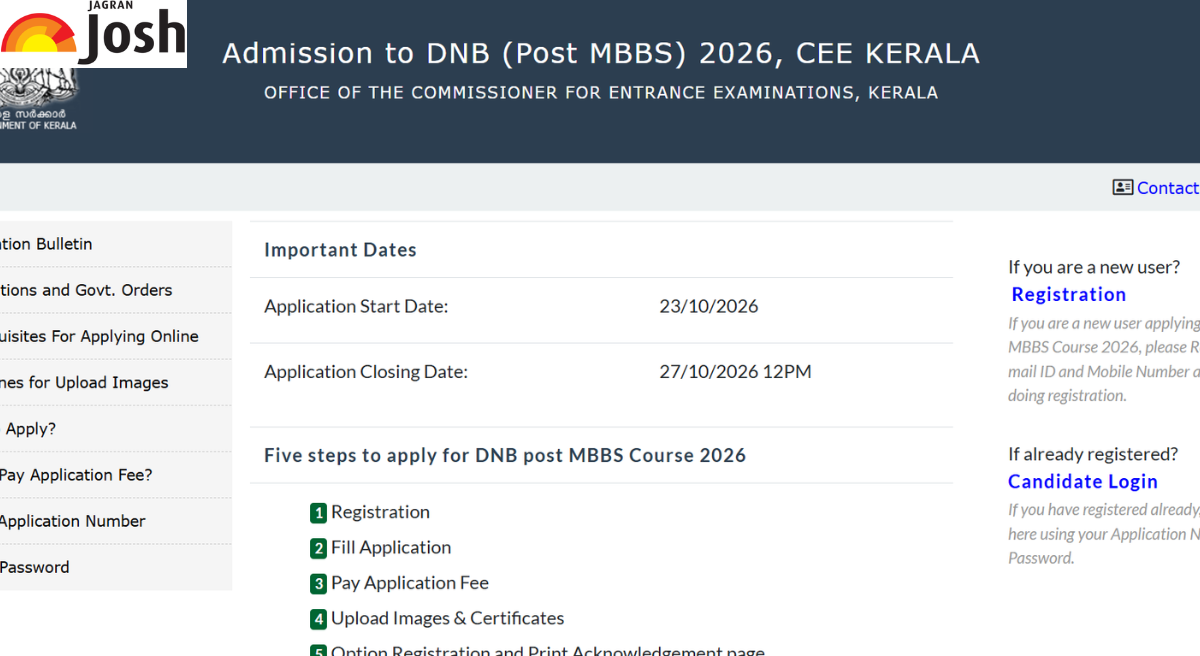1200x656 pixels.
Task: Open the Candidate Login link
Action: pos(1083,481)
